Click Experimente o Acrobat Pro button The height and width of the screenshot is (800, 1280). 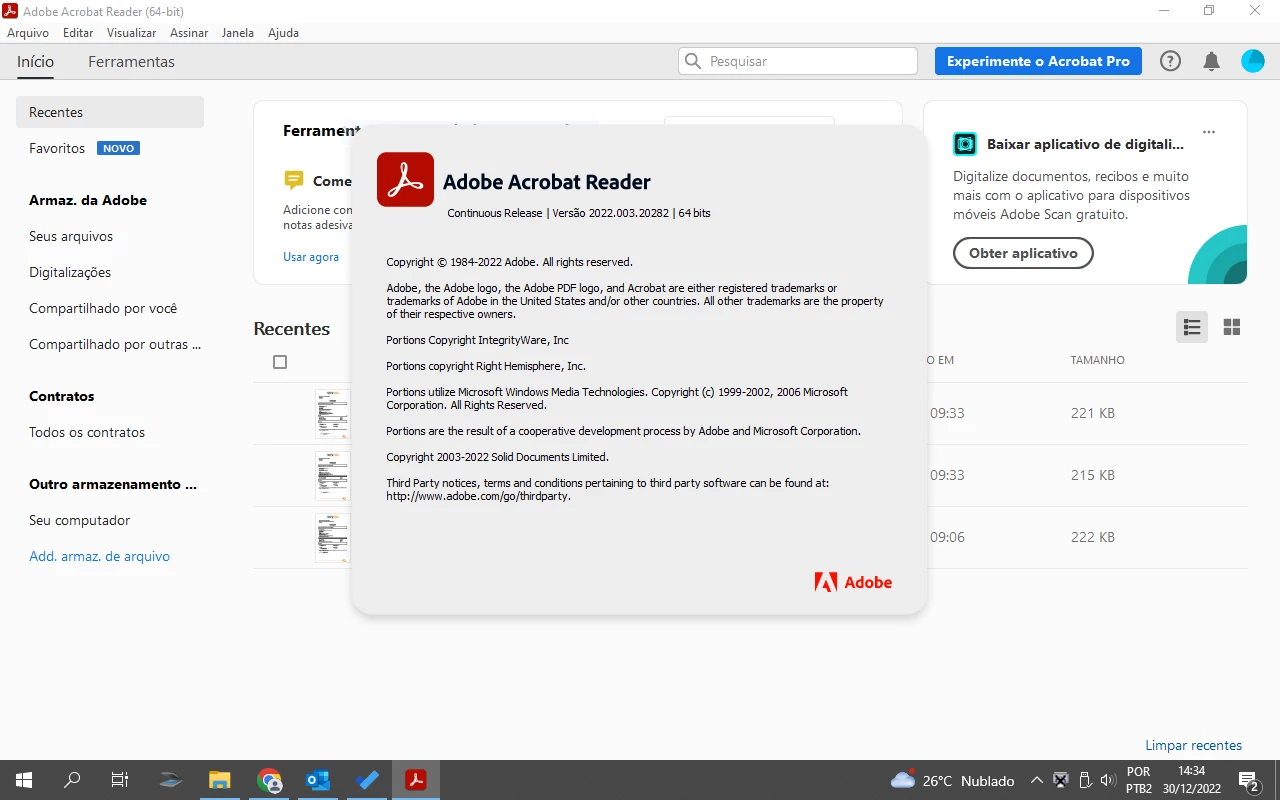pyautogui.click(x=1038, y=61)
